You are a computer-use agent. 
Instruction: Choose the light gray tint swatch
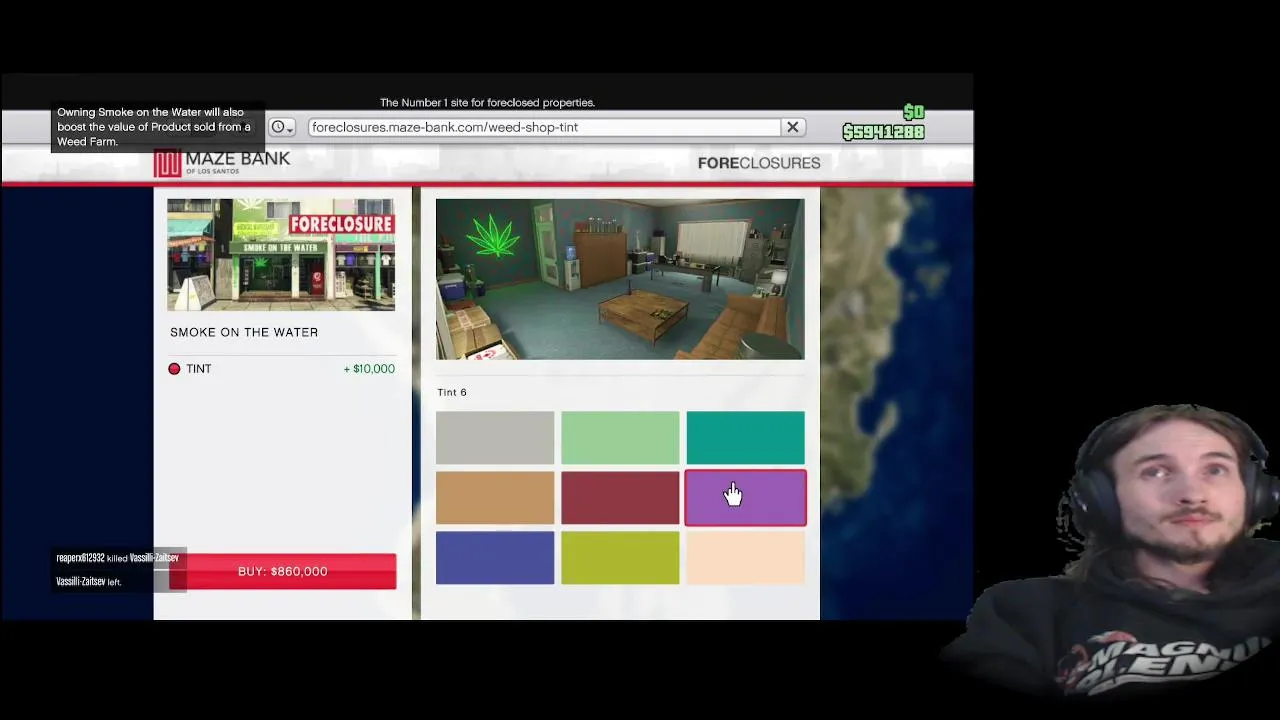point(495,437)
